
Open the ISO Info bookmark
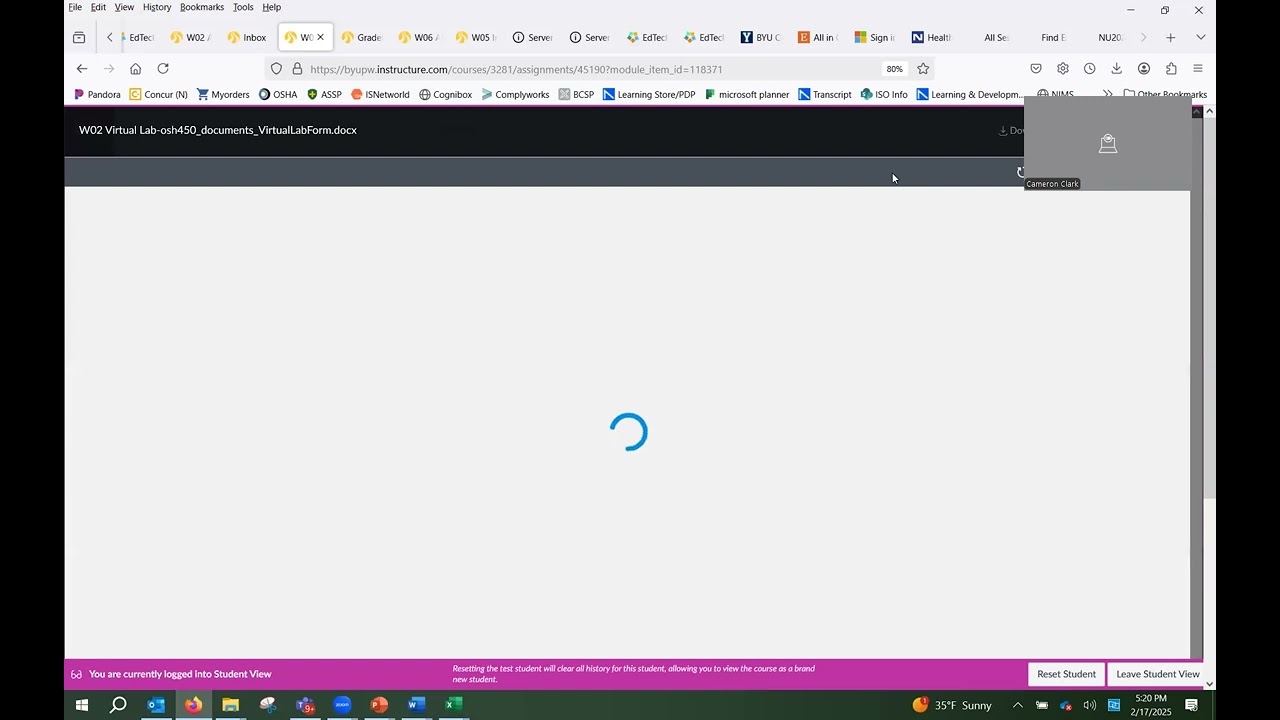coord(884,95)
